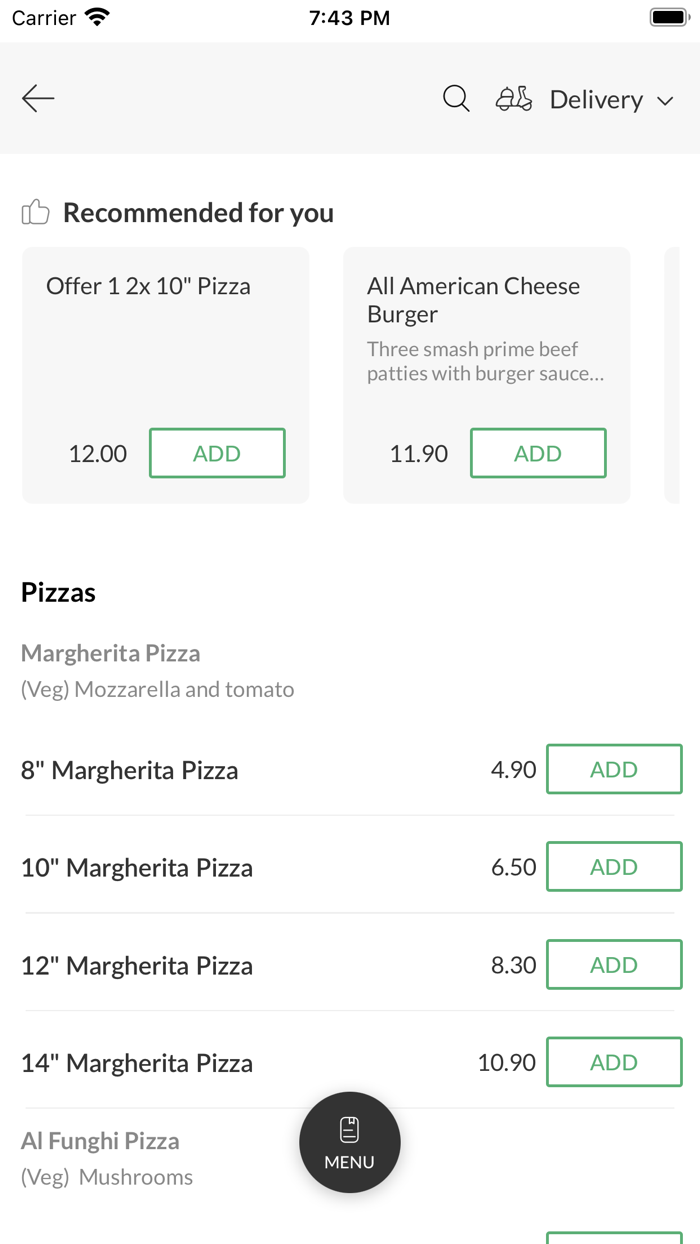Click the thumbs-up icon beside Recommended for you
This screenshot has height=1244, width=700.
(x=35, y=212)
